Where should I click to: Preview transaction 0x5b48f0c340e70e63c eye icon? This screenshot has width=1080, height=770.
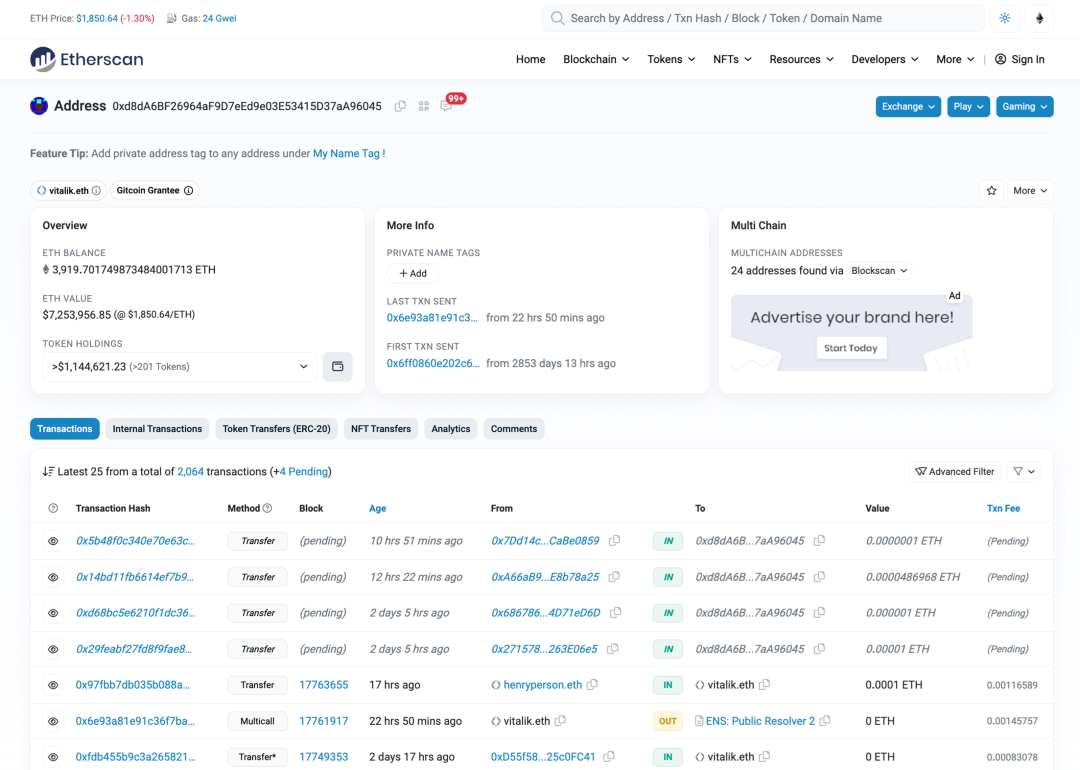tap(53, 541)
